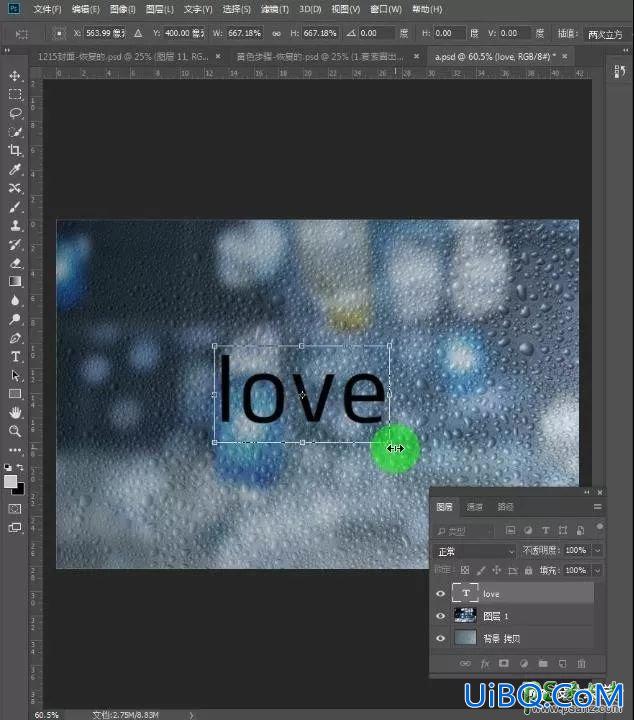Create new adjustment layer icon

(523, 664)
